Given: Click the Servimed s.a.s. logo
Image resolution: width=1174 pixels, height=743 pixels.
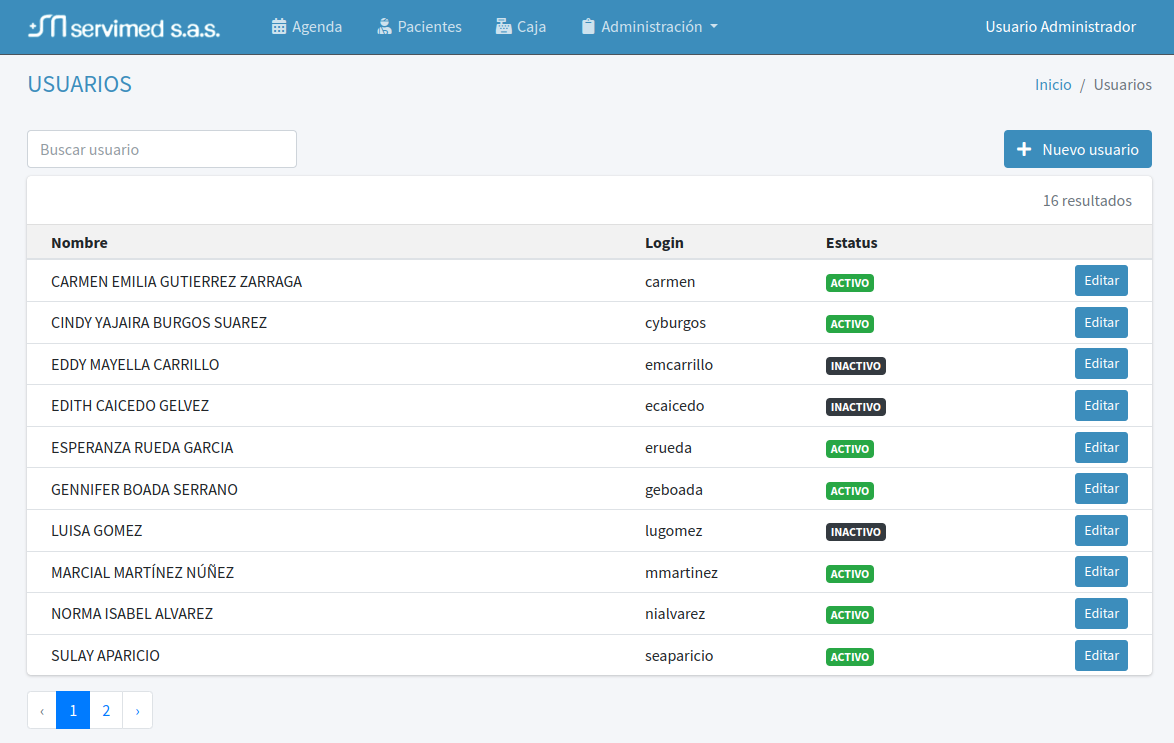Looking at the screenshot, I should [x=124, y=27].
